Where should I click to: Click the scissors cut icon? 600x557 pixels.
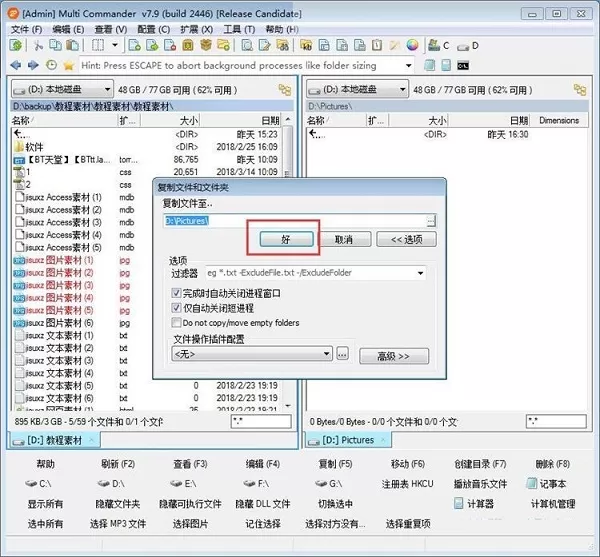[x=38, y=45]
